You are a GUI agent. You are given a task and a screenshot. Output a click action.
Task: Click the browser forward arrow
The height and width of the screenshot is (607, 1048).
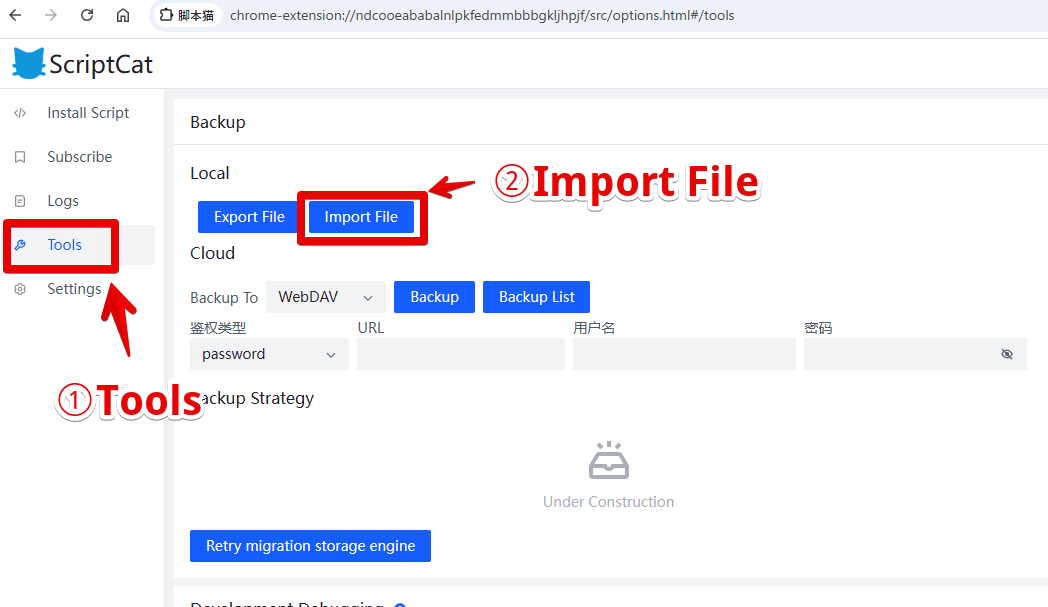[51, 15]
